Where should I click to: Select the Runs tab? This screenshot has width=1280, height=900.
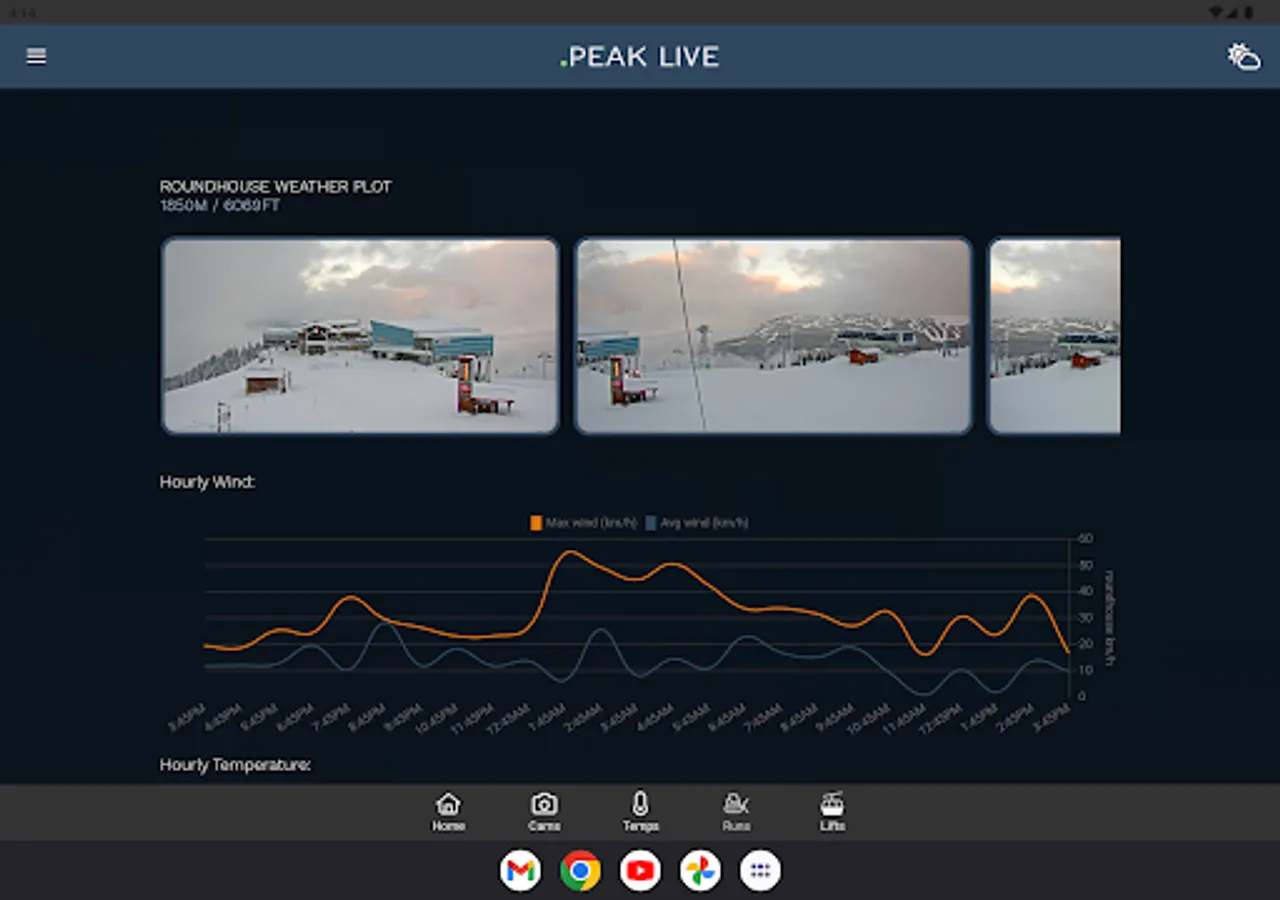pos(736,812)
